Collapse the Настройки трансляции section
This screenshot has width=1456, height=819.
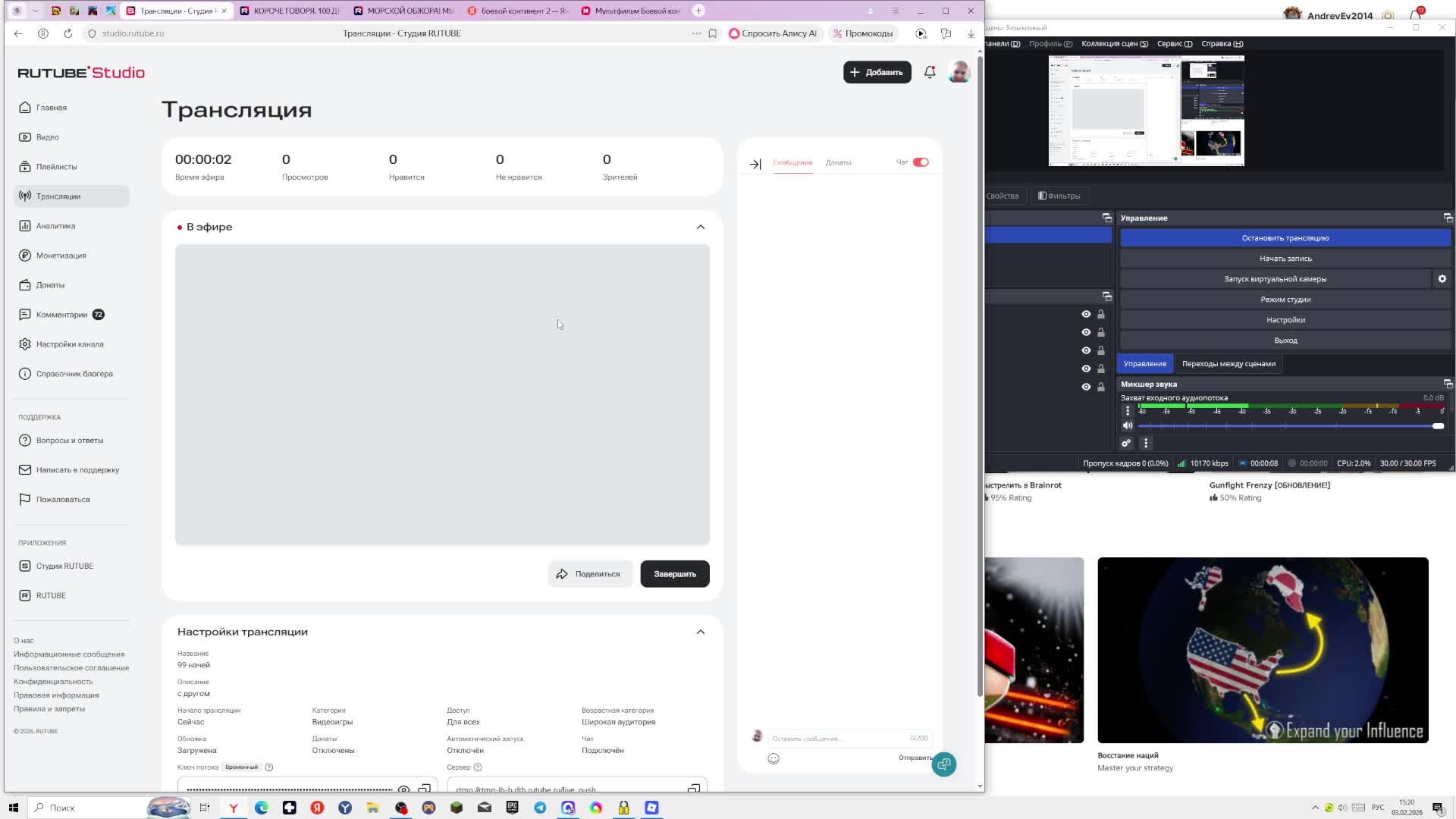(x=701, y=632)
